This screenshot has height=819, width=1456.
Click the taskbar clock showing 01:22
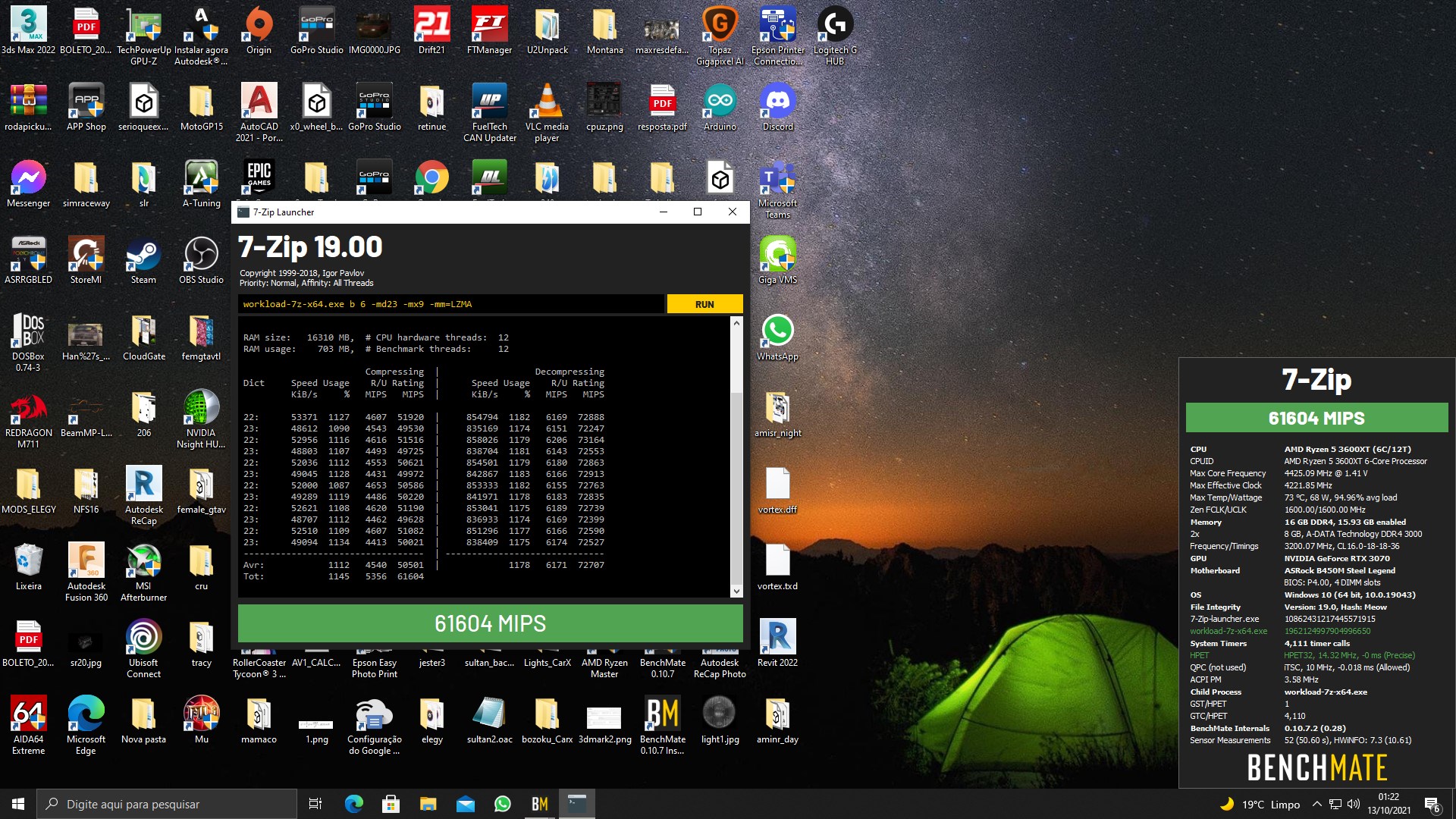coord(1389,804)
